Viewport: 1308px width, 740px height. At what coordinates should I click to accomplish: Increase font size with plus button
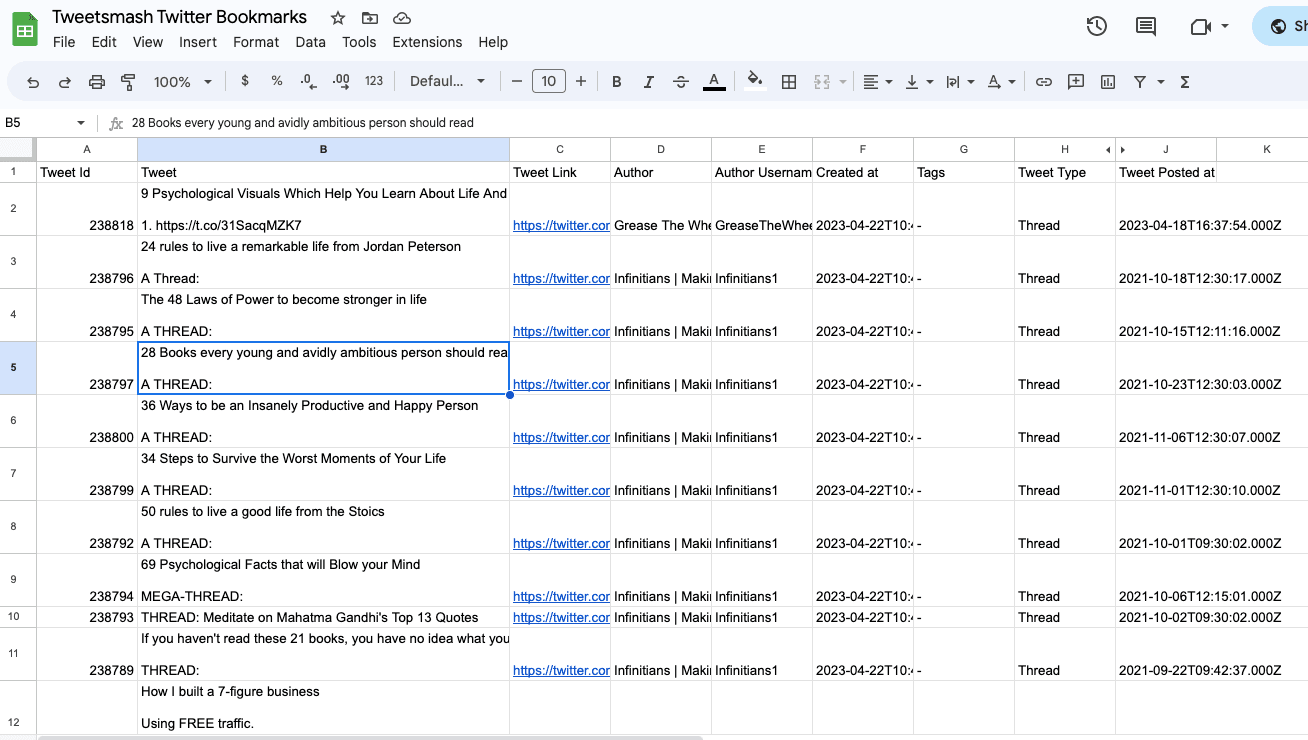[581, 81]
